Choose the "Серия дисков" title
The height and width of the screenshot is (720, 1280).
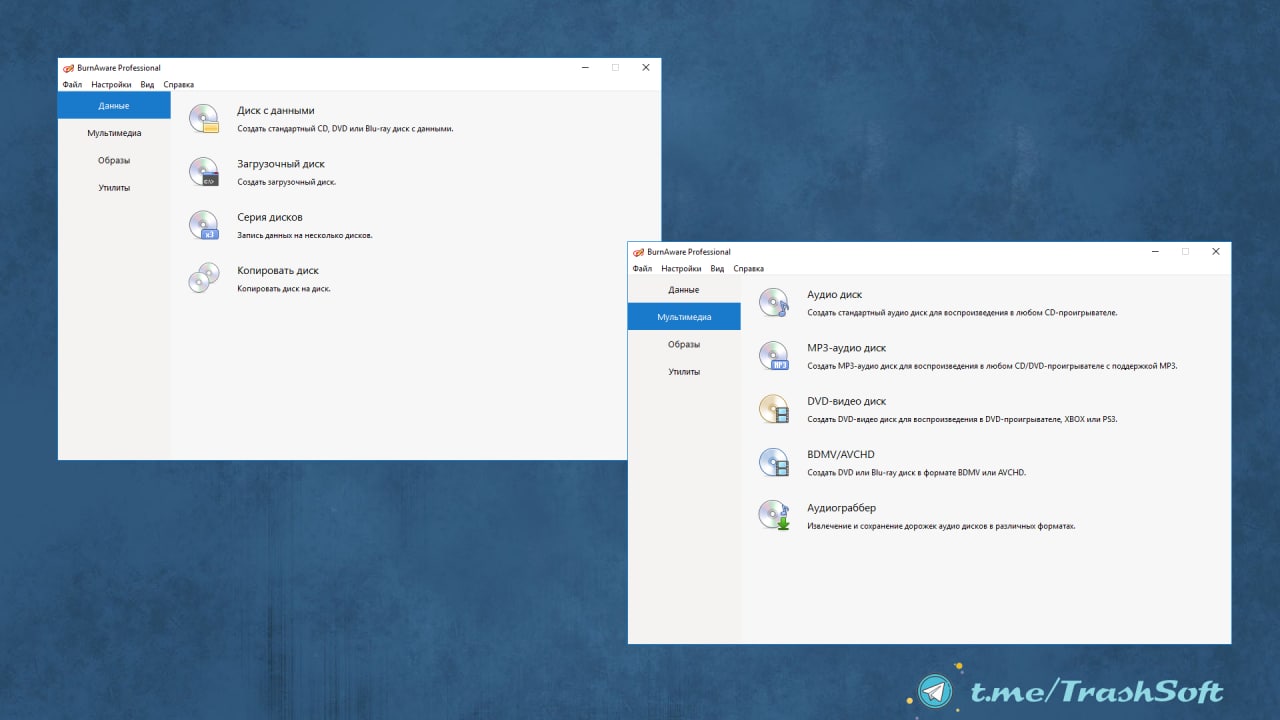[x=270, y=217]
